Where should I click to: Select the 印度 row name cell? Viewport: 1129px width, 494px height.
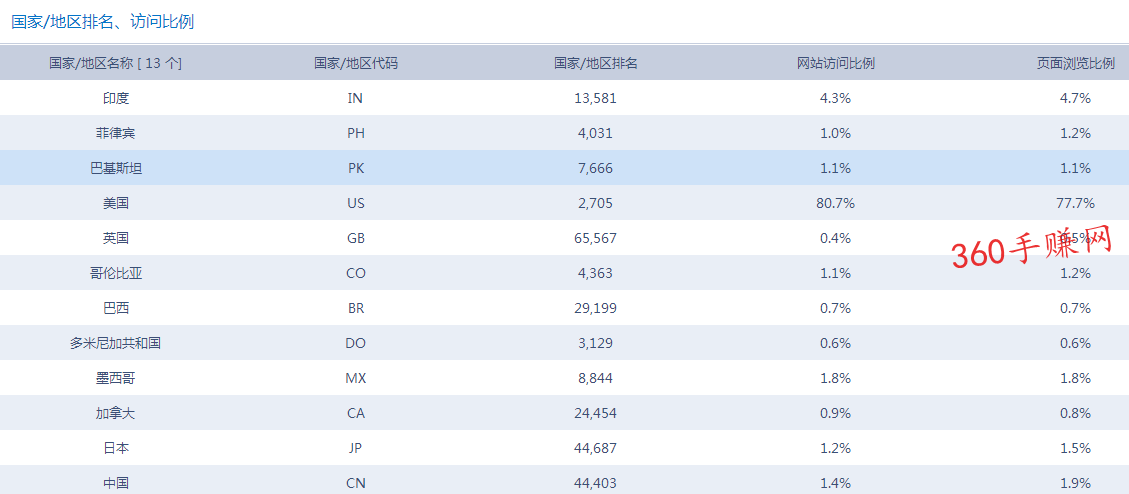point(116,98)
